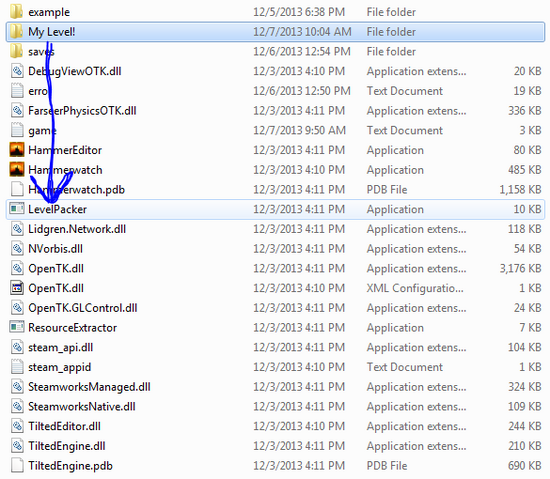Click the steam_api.dll file name
This screenshot has height=479, width=550.
[x=60, y=347]
